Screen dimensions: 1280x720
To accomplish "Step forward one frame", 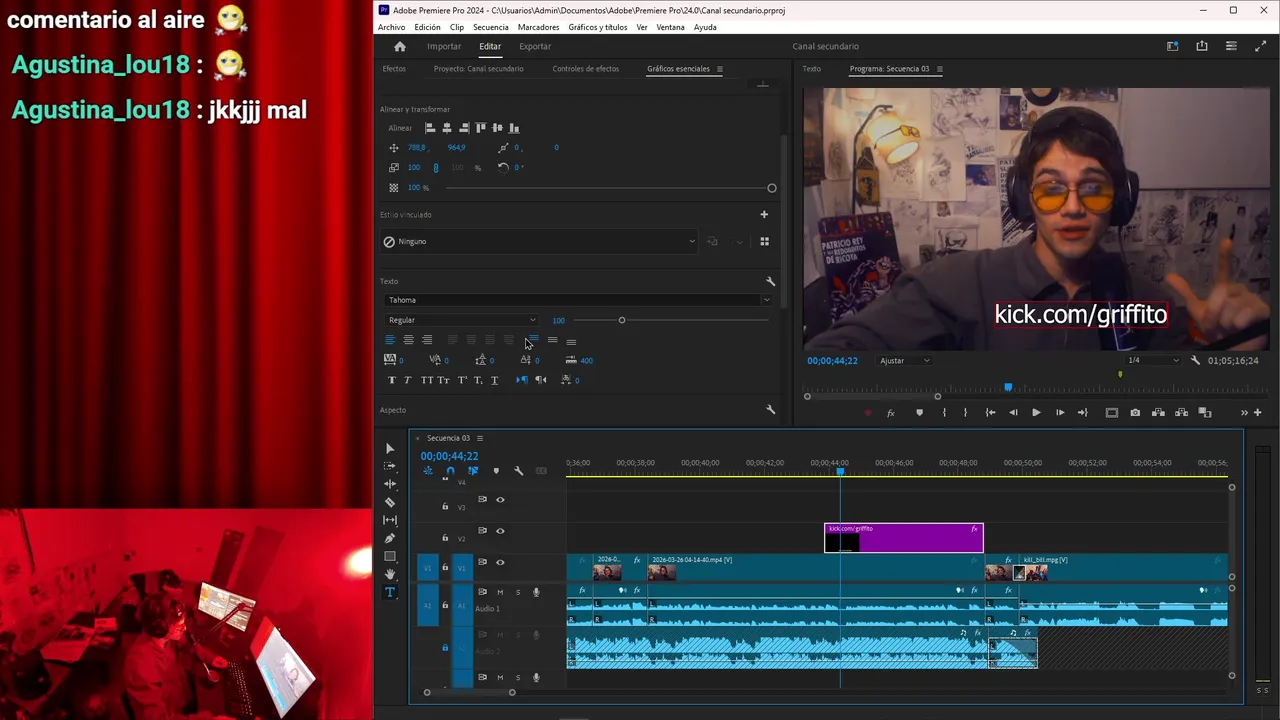I will tap(1059, 413).
